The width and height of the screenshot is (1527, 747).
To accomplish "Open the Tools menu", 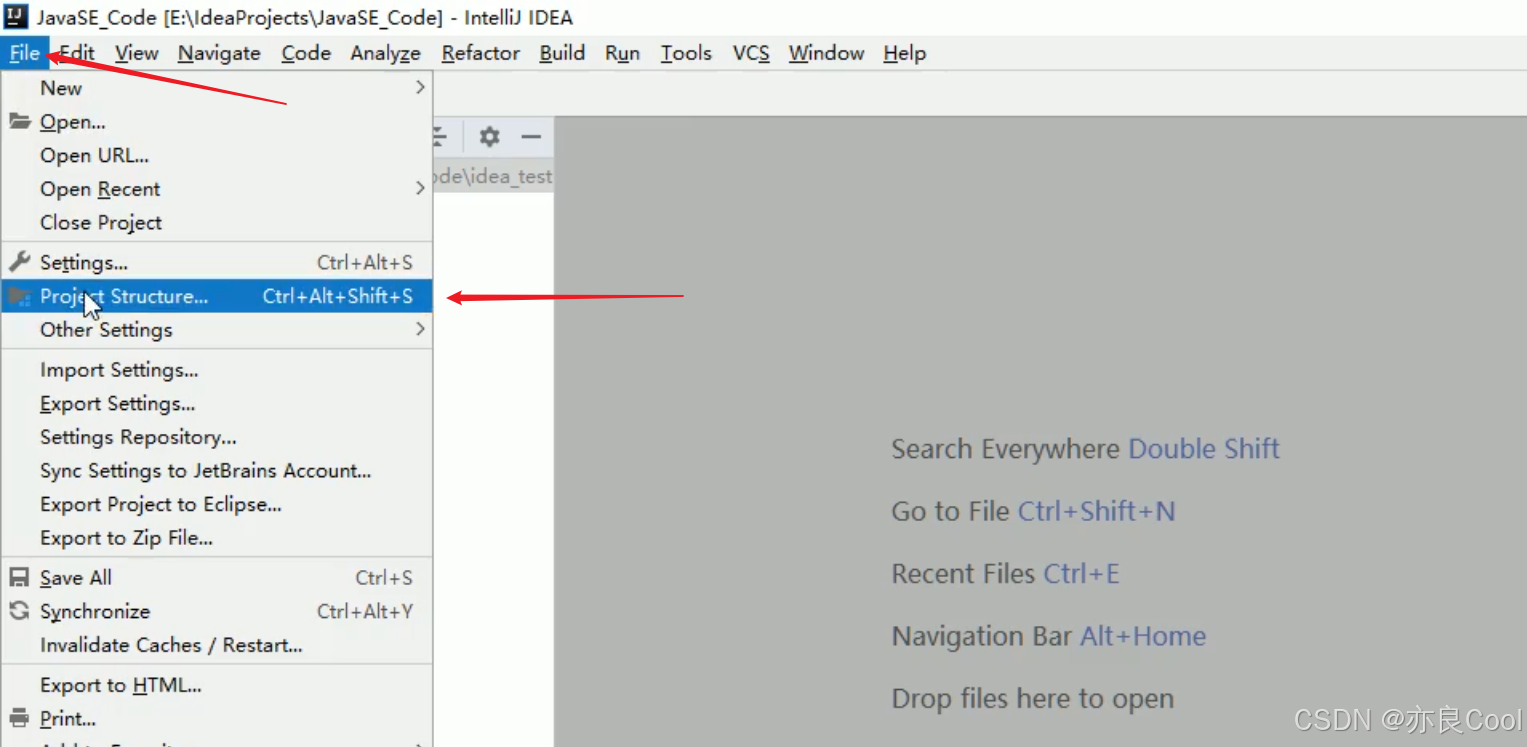I will 686,53.
